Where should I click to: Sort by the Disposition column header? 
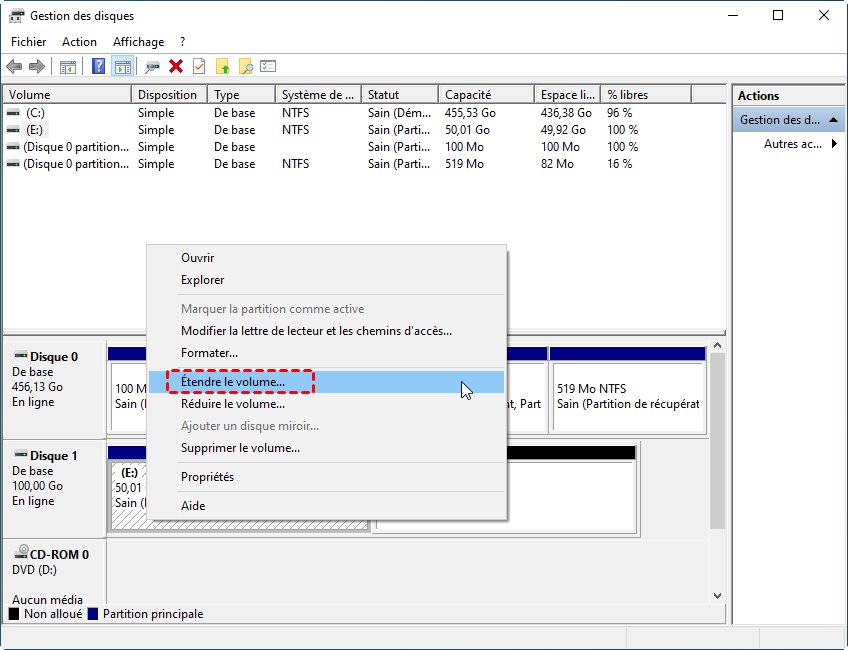pyautogui.click(x=169, y=95)
